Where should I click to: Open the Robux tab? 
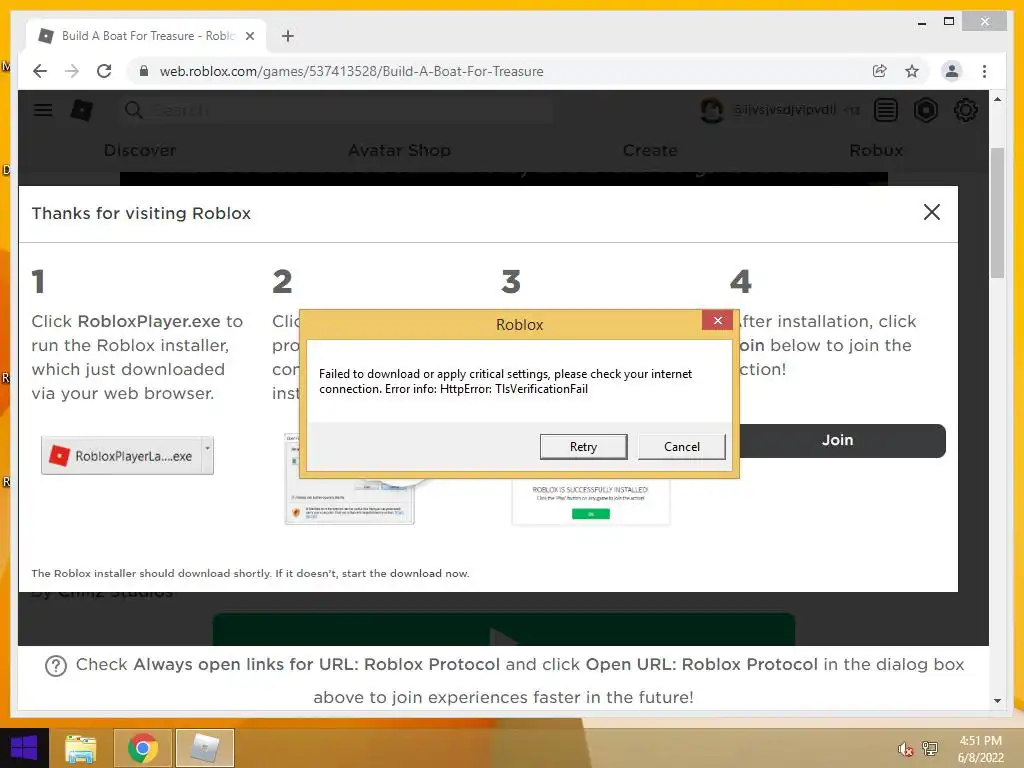click(x=876, y=150)
